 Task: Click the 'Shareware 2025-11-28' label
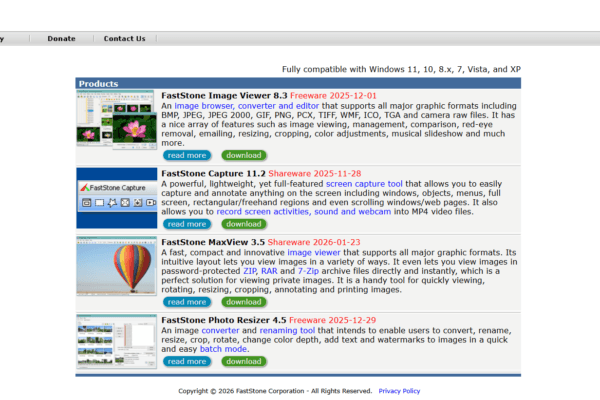coord(315,173)
